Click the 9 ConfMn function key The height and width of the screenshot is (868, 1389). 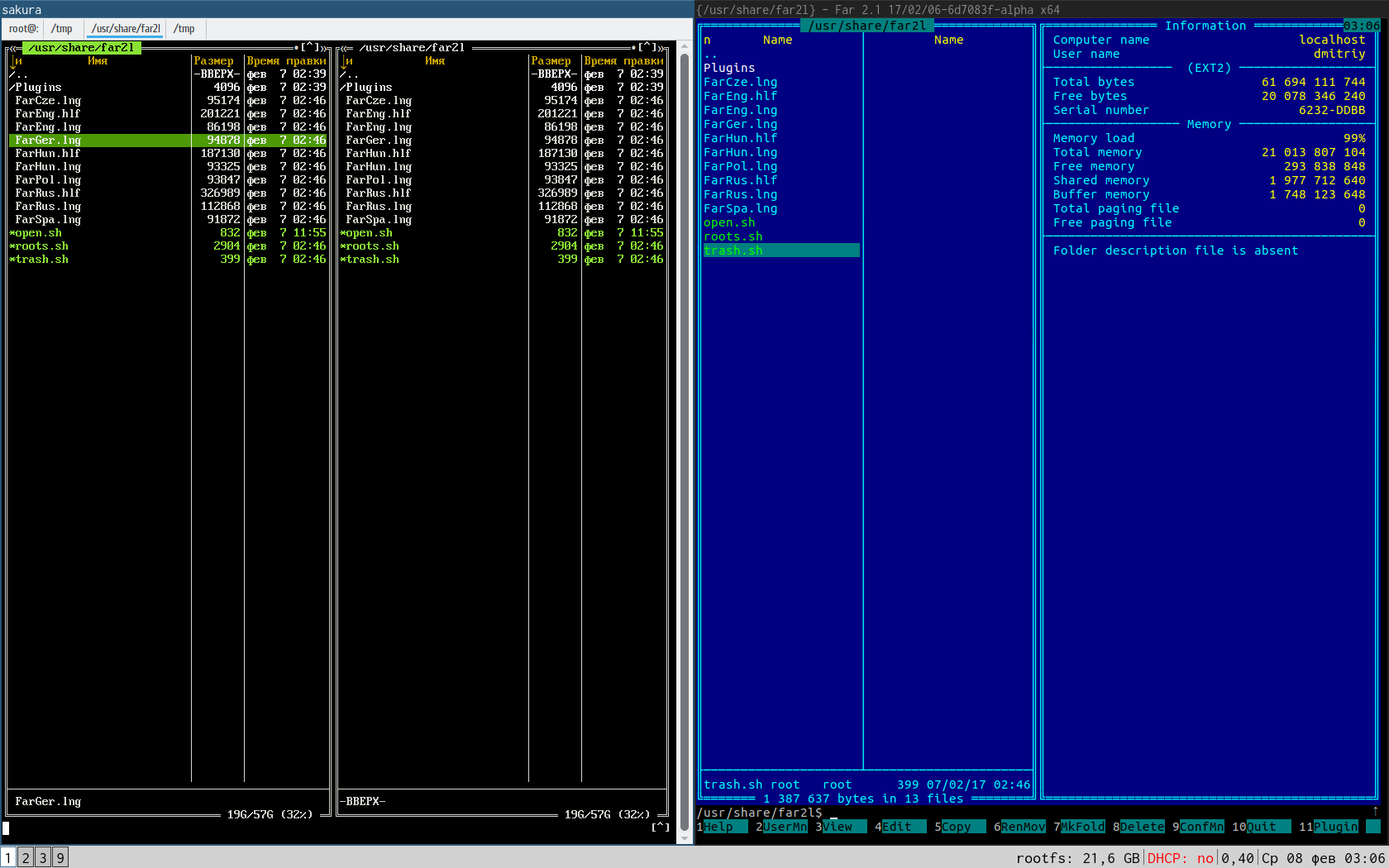click(x=1198, y=827)
